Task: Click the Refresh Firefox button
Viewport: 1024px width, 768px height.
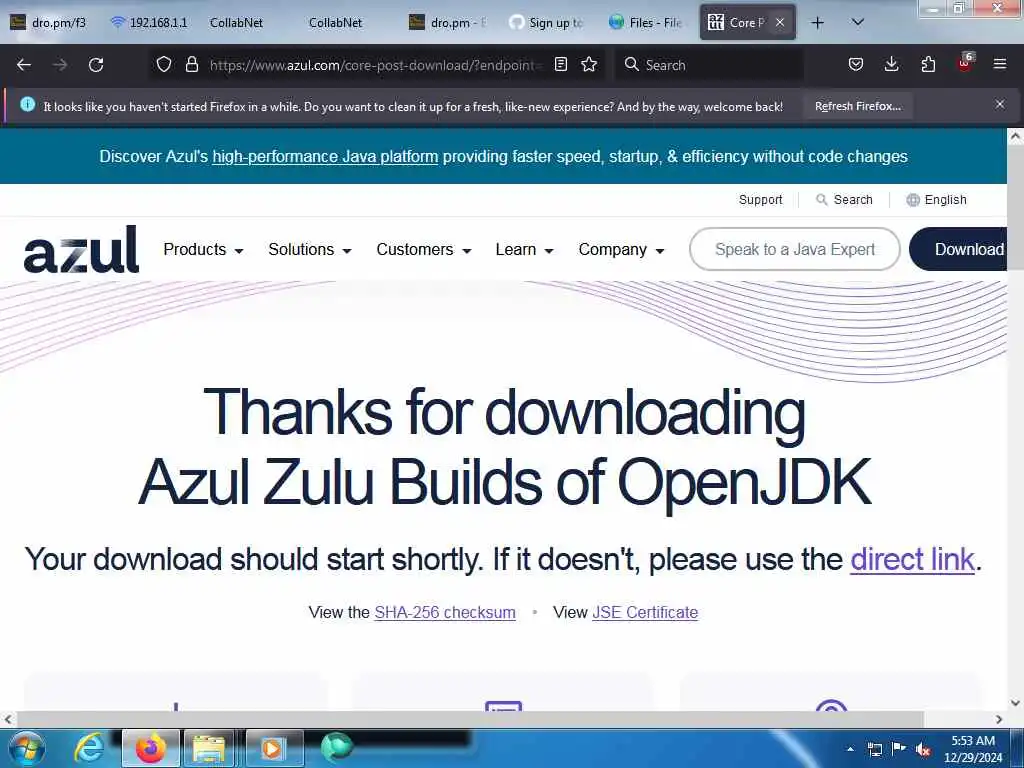Action: (x=857, y=106)
